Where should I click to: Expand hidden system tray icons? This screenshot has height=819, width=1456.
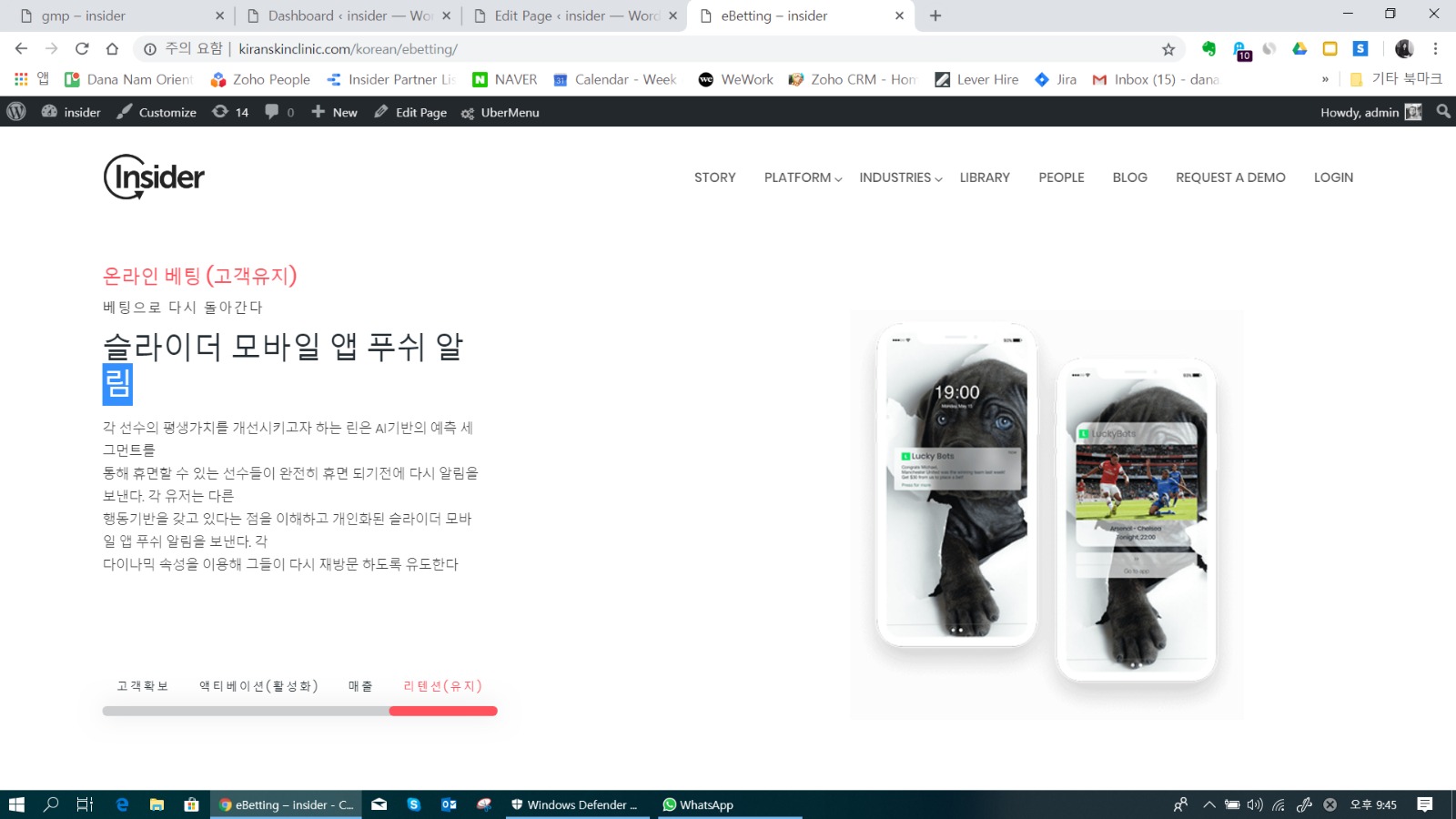click(1208, 804)
